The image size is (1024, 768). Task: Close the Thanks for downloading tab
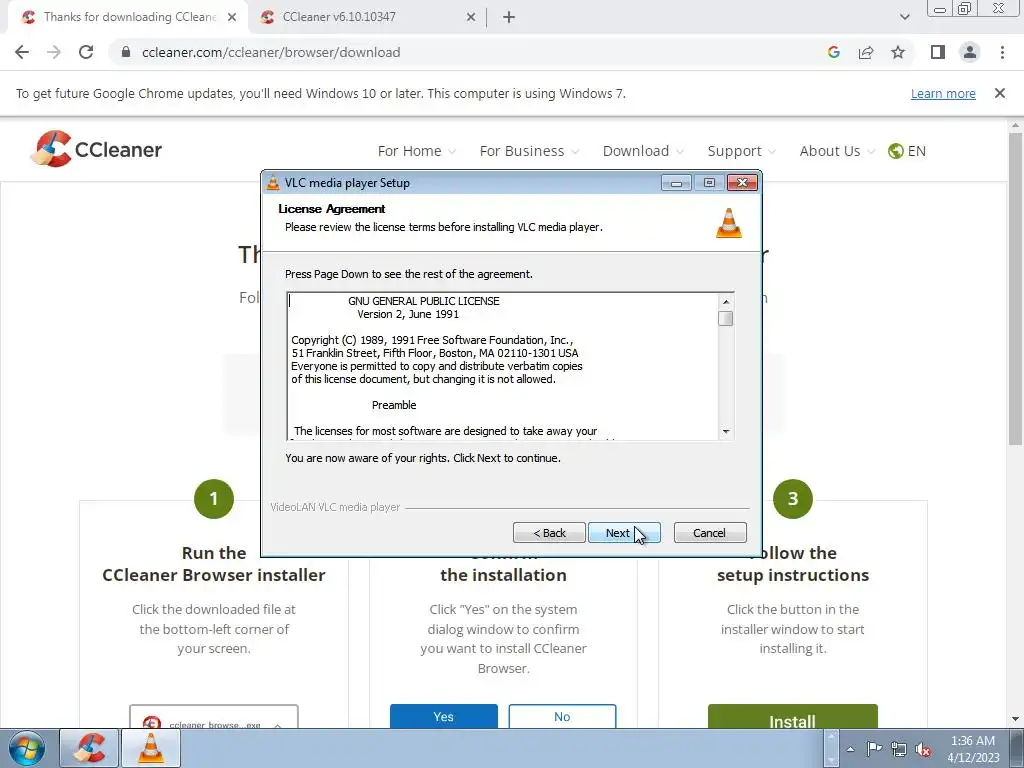coord(232,18)
